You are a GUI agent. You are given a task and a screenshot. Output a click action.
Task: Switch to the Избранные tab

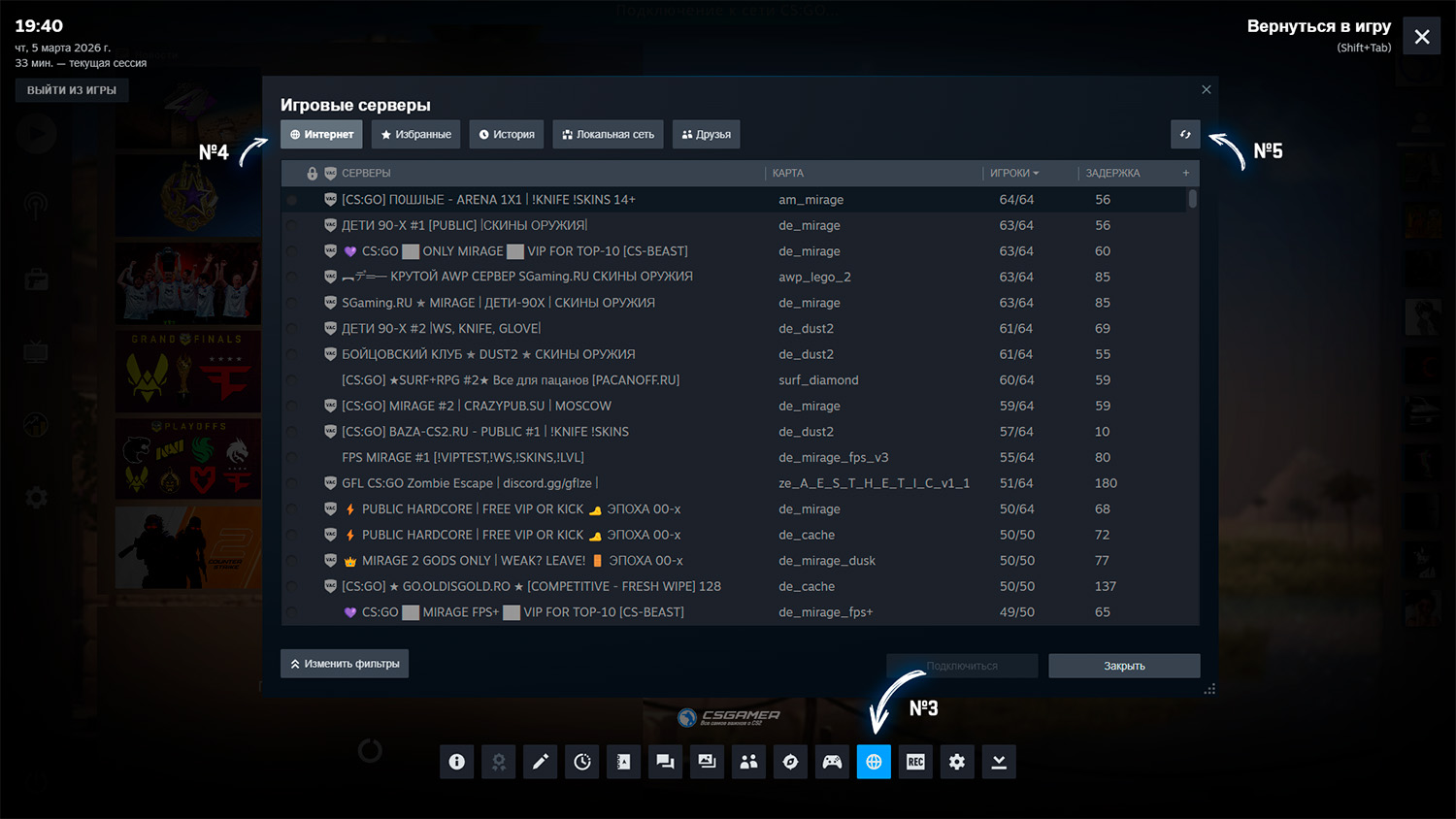[415, 134]
